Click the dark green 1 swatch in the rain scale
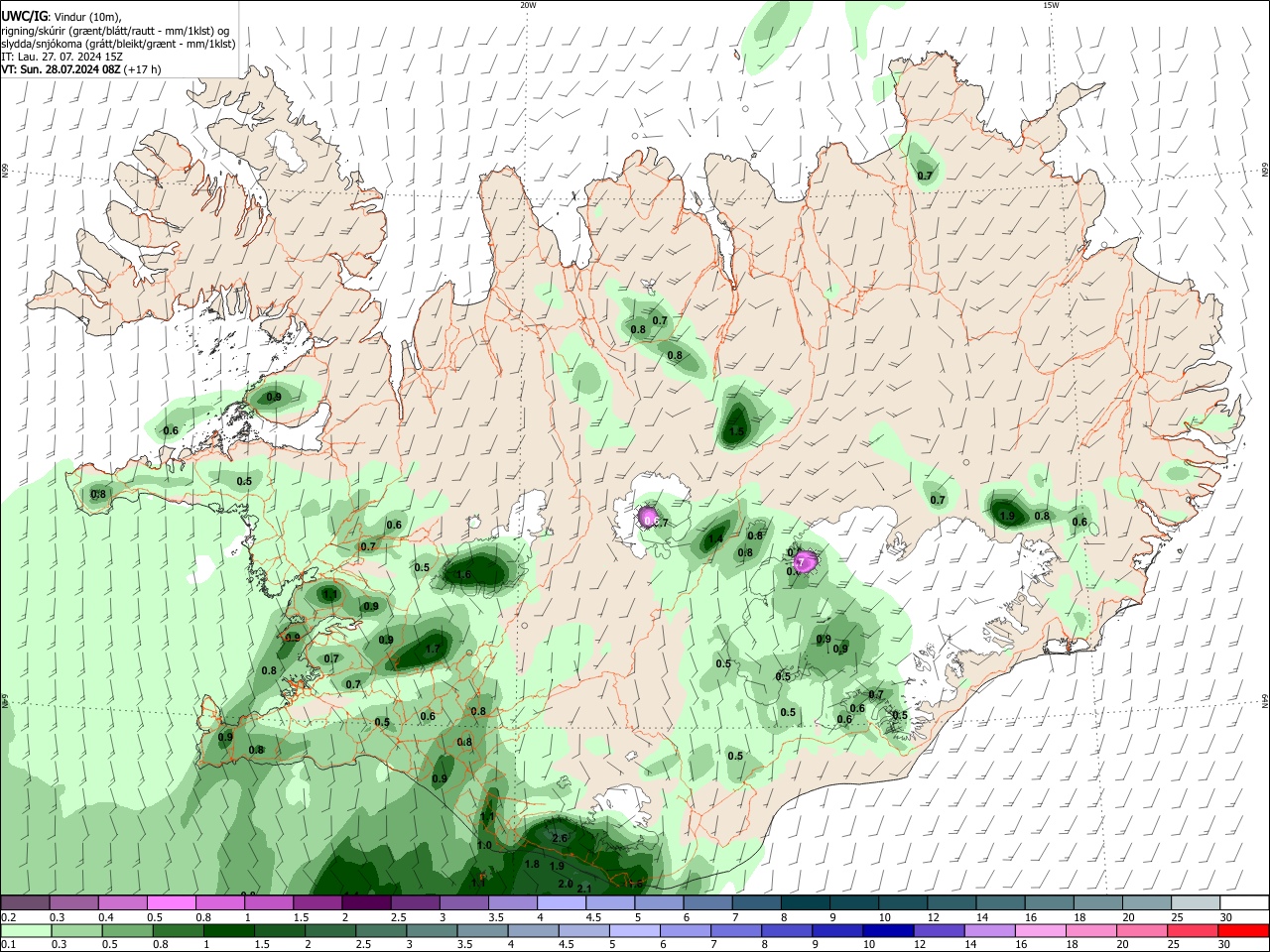Viewport: 1270px width, 952px height. pos(229,930)
